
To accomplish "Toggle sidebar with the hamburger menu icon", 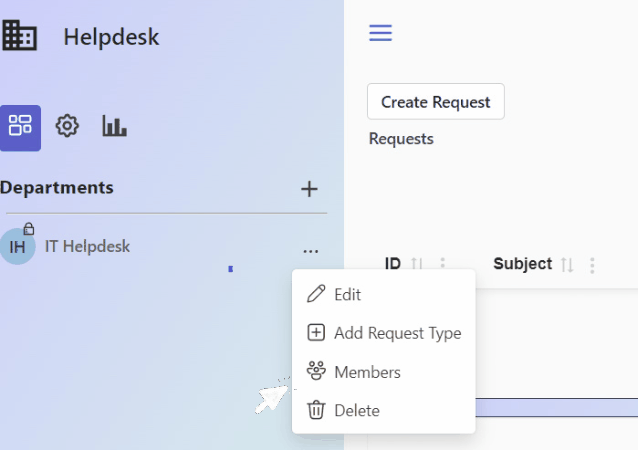I will 380,33.
